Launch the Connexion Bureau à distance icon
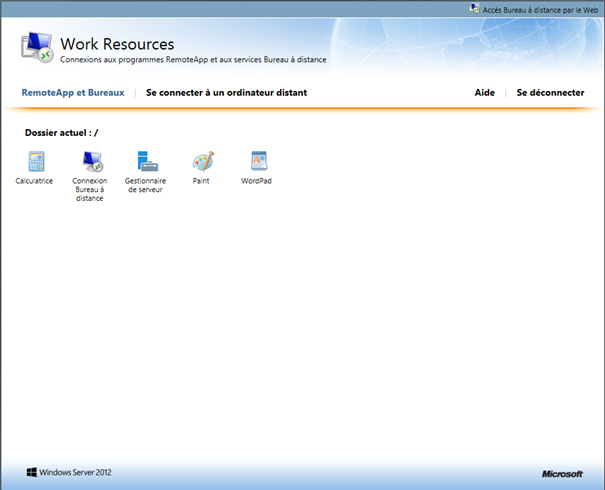 (x=92, y=161)
